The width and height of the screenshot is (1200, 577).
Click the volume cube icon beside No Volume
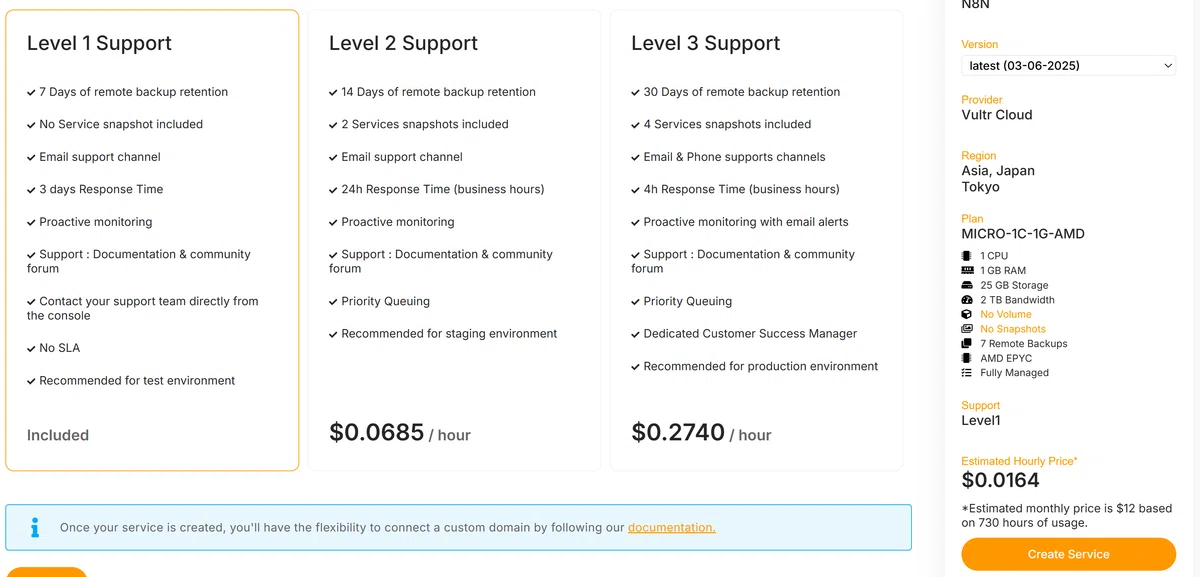coord(966,314)
